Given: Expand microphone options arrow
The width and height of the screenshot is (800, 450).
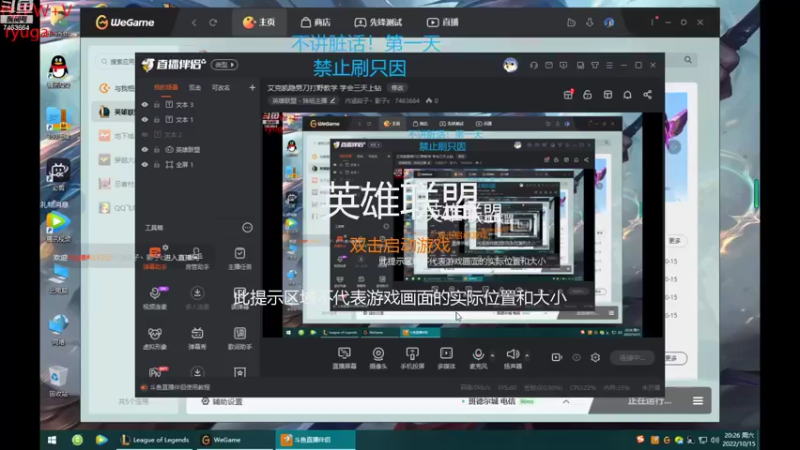Looking at the screenshot, I should point(492,355).
